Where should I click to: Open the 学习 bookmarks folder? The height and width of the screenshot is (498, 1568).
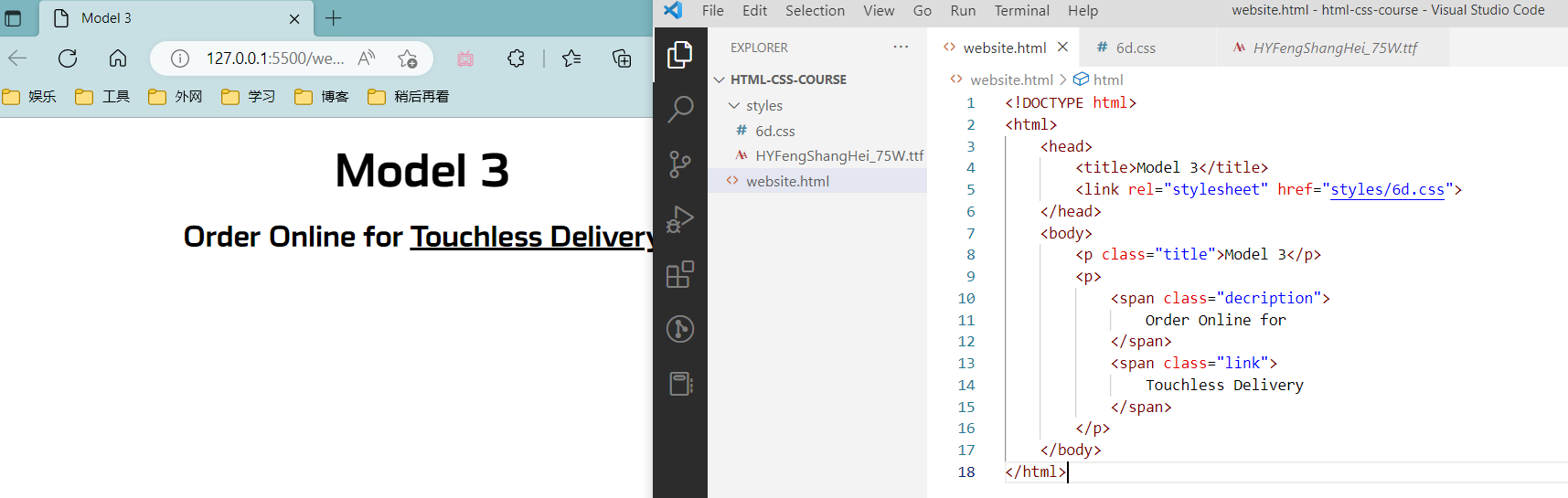[x=249, y=96]
